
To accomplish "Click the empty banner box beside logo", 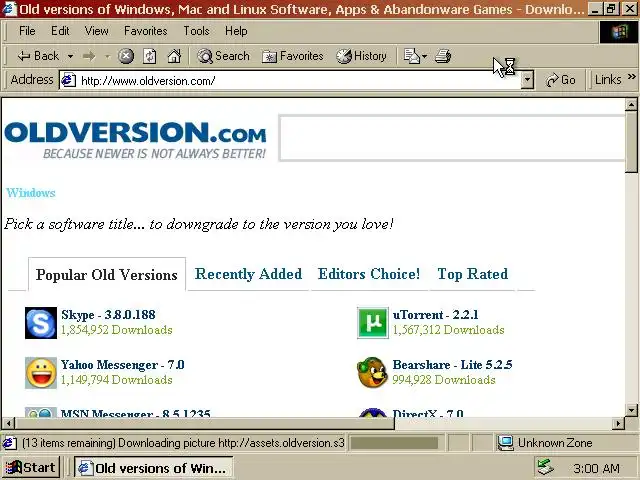I will pyautogui.click(x=451, y=138).
